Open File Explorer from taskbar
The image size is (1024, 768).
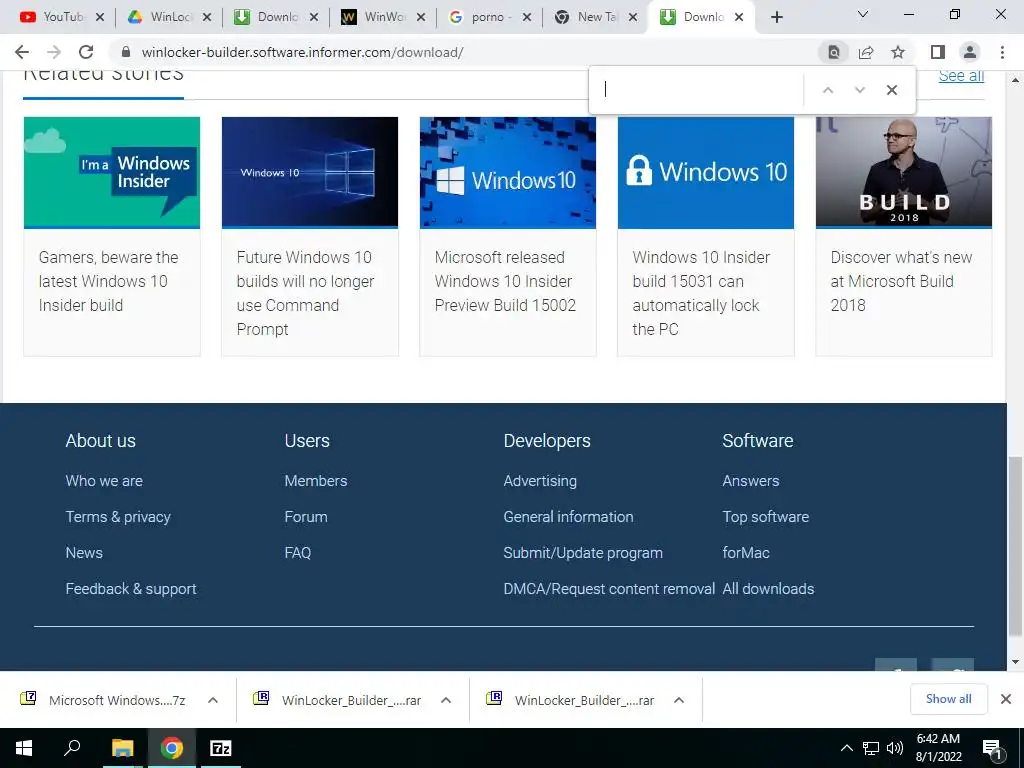coord(122,748)
